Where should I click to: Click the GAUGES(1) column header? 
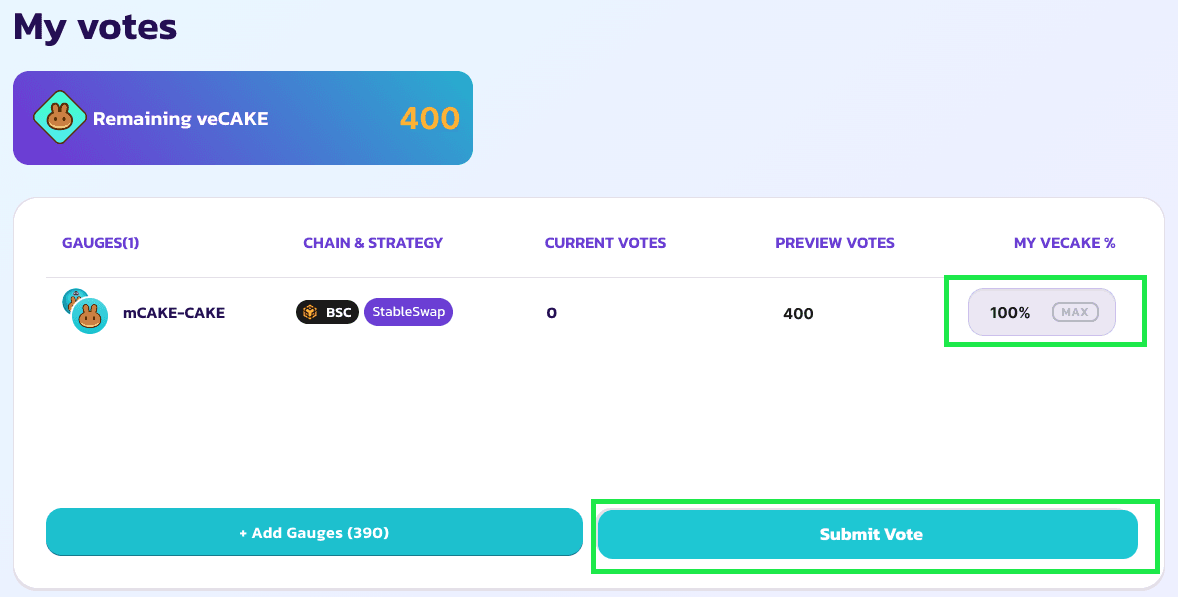[101, 243]
